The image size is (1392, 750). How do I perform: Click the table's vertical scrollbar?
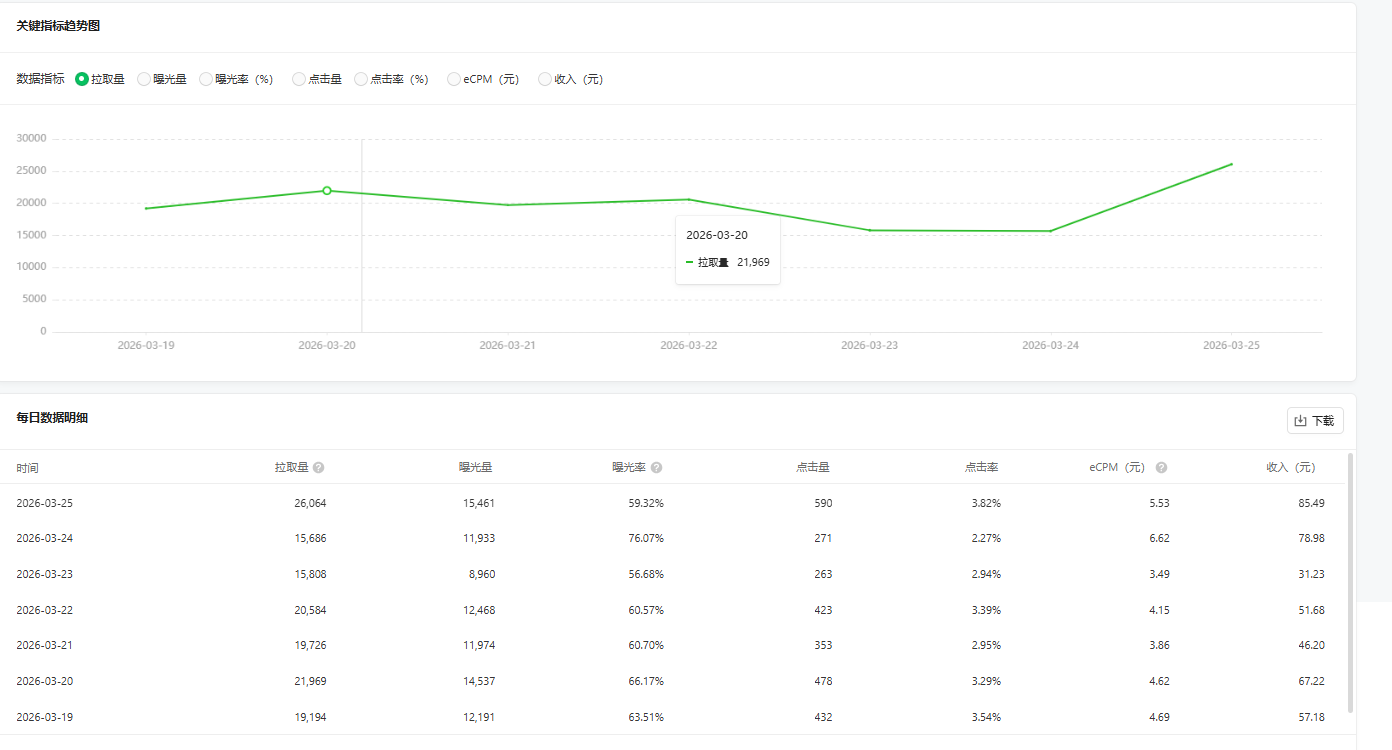(1351, 580)
